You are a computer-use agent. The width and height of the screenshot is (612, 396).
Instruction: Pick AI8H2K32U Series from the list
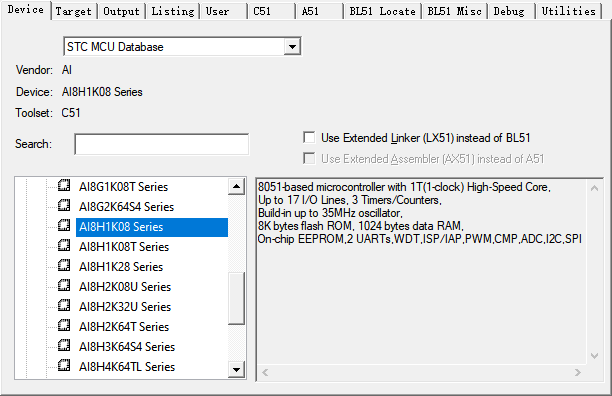[x=125, y=307]
